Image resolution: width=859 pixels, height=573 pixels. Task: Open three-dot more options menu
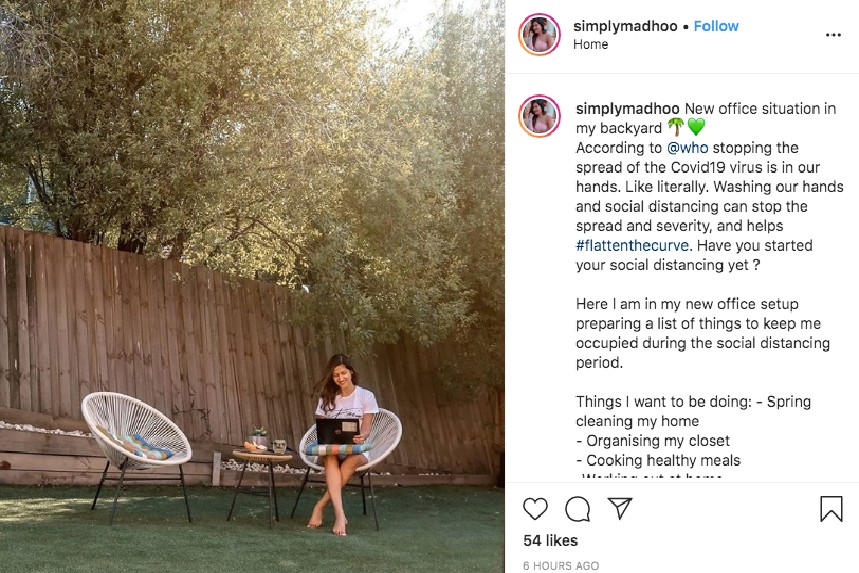point(833,35)
